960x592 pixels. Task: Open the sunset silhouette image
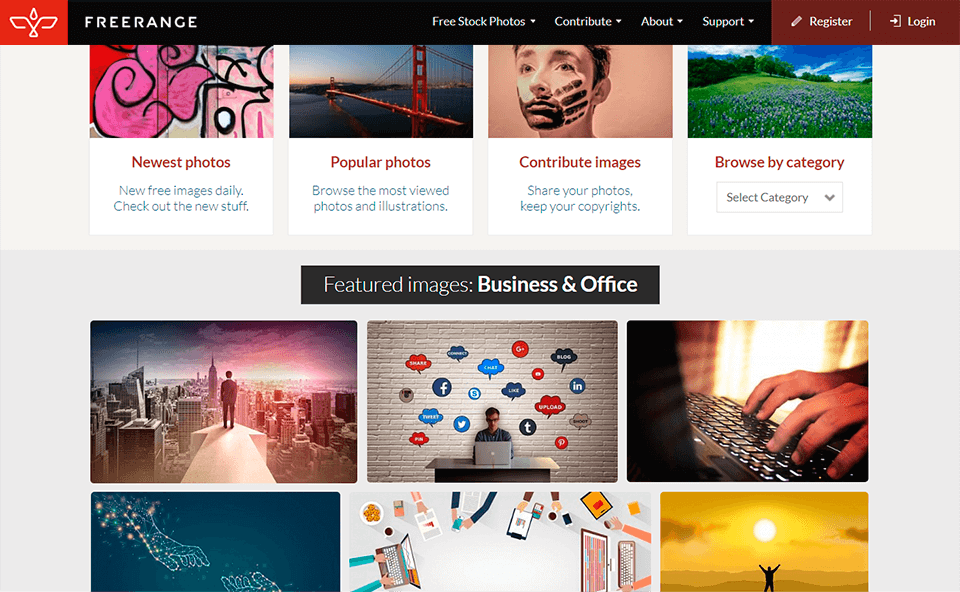pos(764,542)
